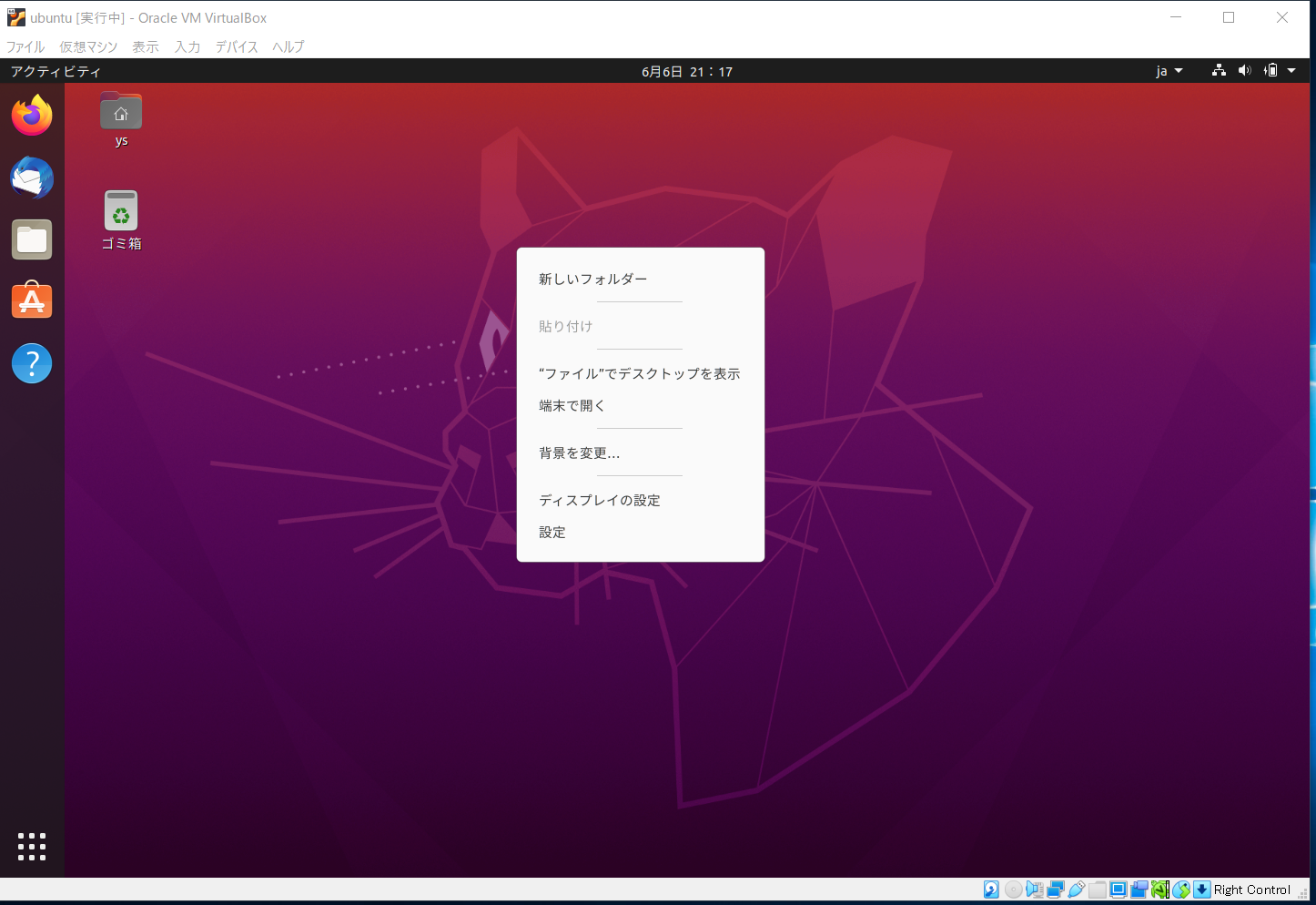
Task: Open the VirtualBox ヘルプ menu
Action: 289,46
